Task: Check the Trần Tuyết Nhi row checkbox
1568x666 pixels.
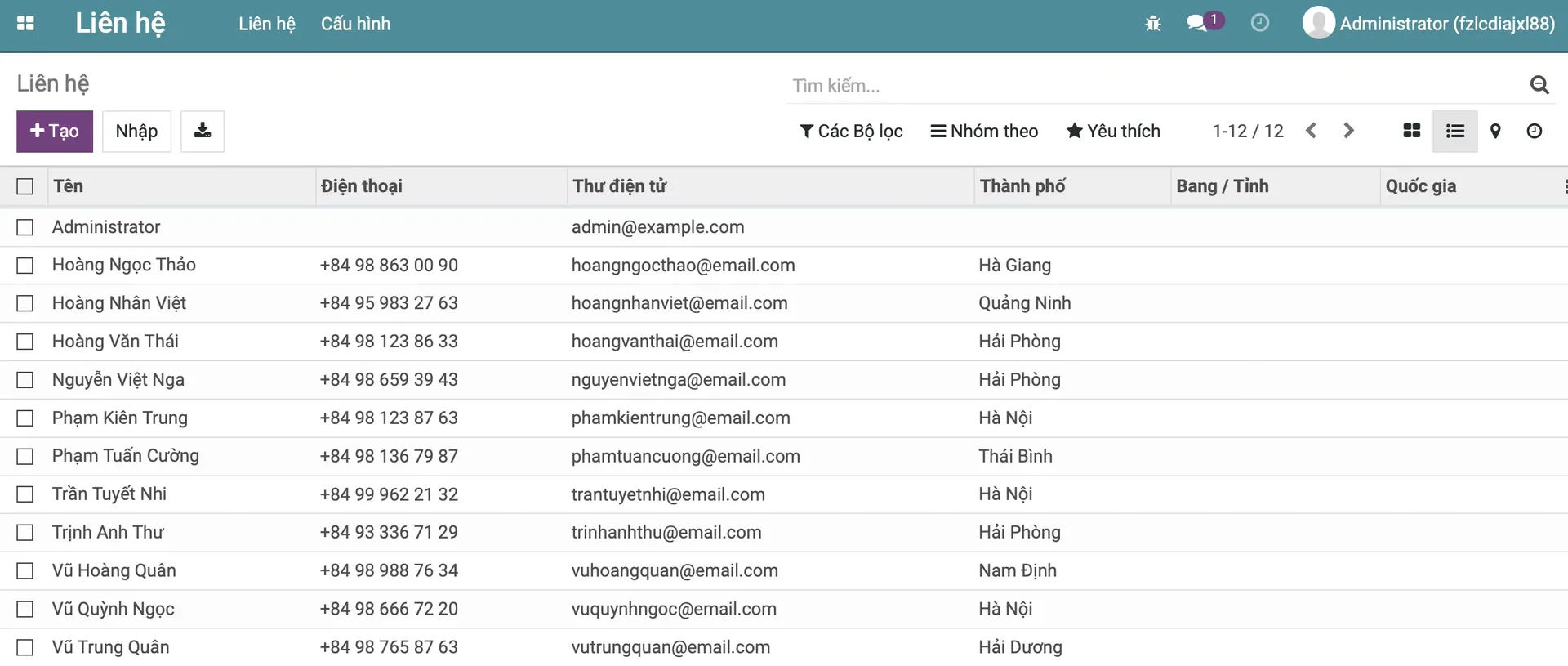Action: click(25, 494)
